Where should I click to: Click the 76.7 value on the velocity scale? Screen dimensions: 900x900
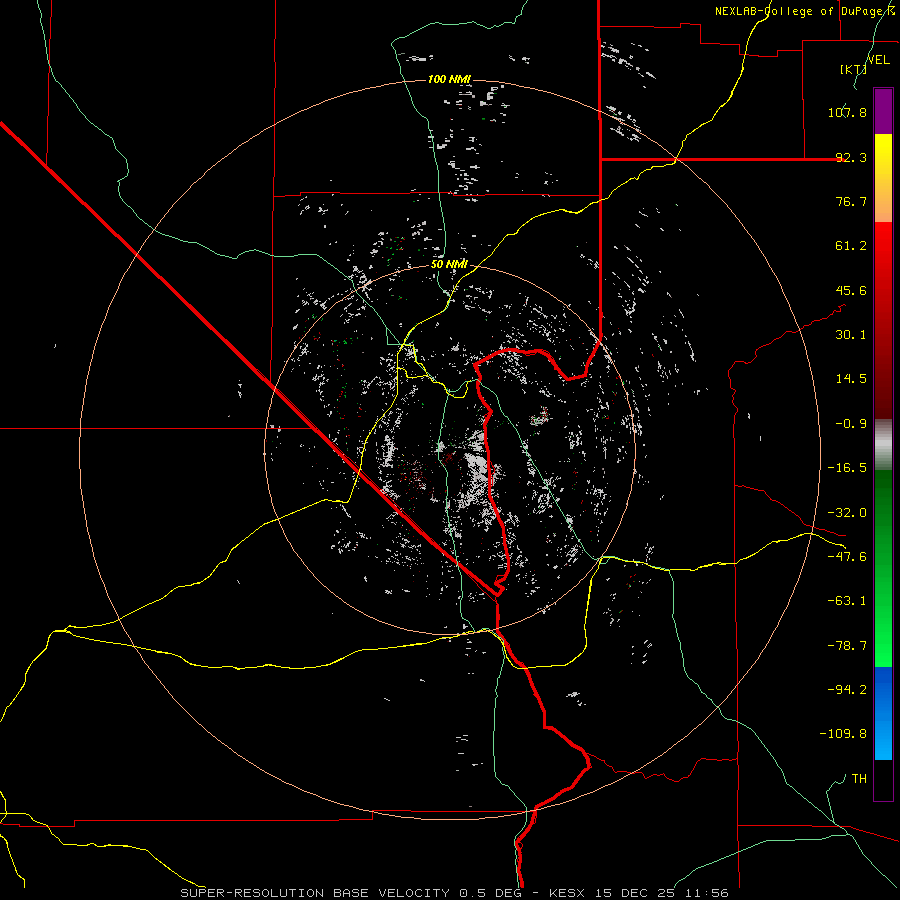851,201
